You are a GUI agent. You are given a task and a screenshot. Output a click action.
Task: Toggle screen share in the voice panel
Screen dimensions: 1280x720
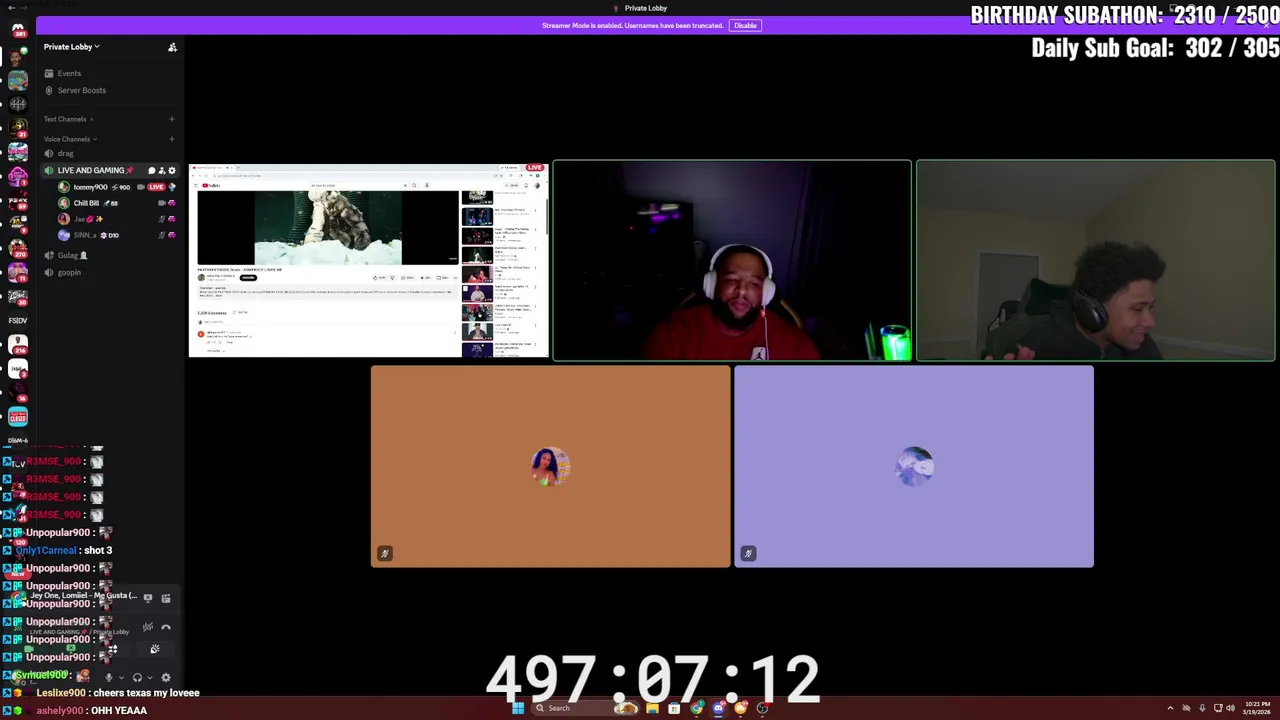point(71,649)
